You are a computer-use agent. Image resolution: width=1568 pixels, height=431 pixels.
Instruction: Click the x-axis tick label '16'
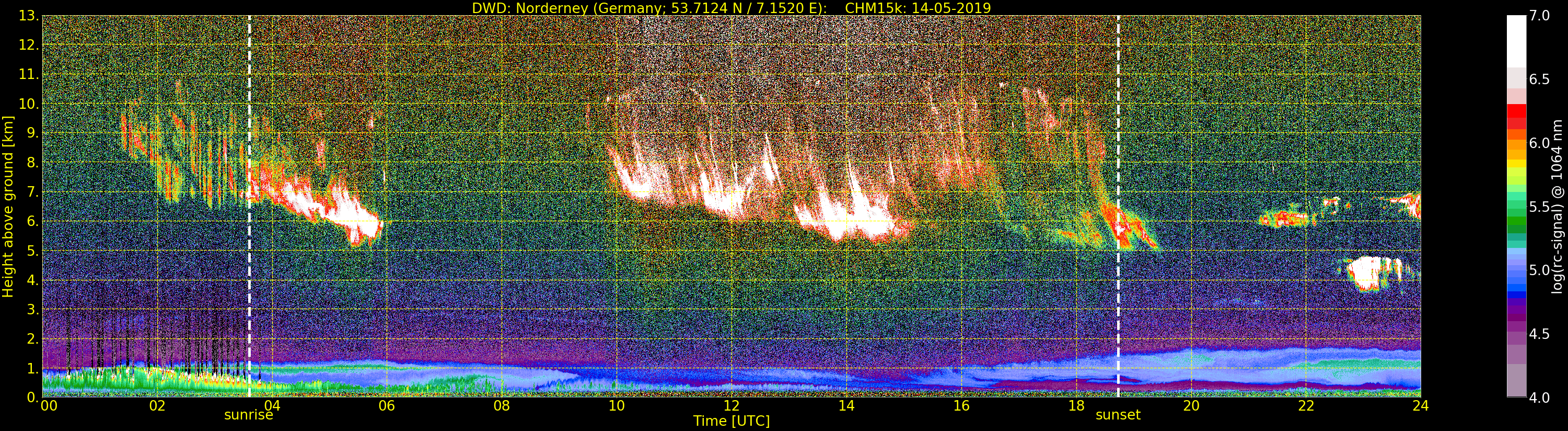961,406
